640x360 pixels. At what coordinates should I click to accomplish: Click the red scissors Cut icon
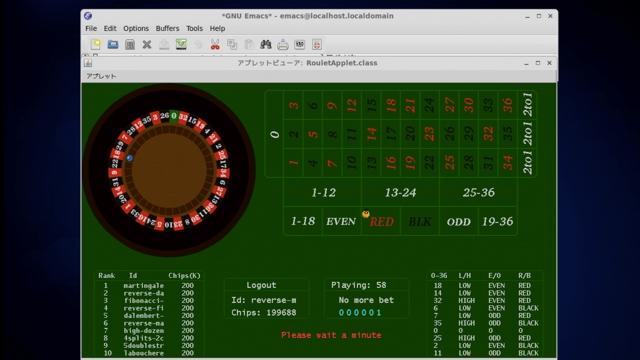(215, 44)
